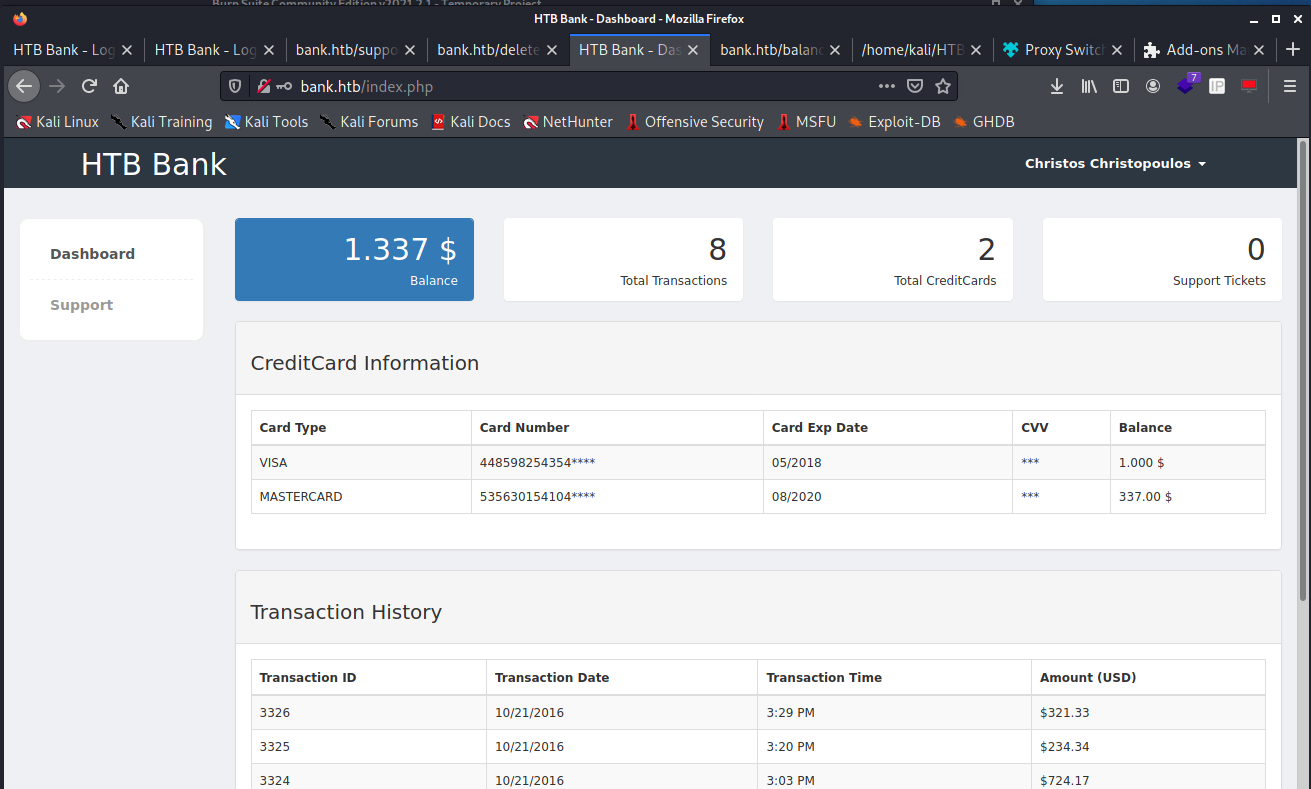
Task: Close the Add-ons Manager tab
Action: (x=1259, y=50)
